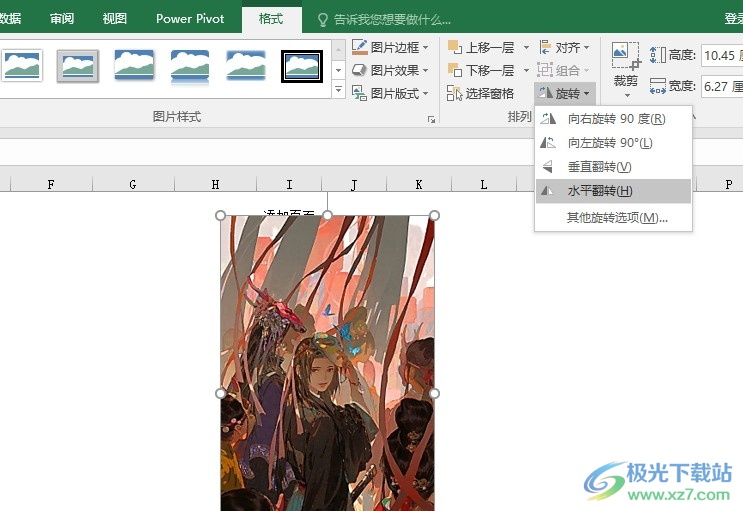743x511 pixels.
Task: Select column P header
Action: (x=729, y=184)
